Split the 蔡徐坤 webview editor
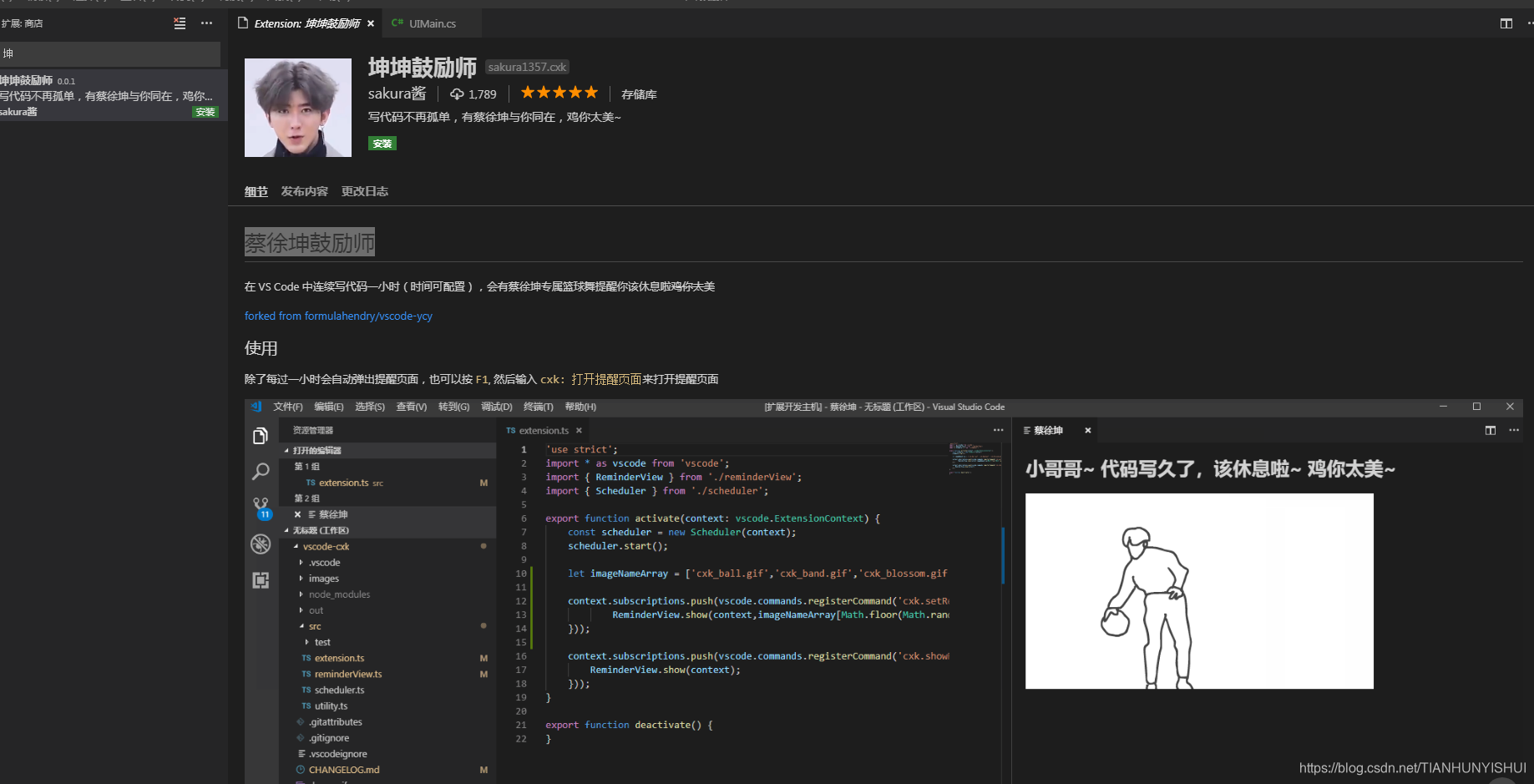Image resolution: width=1534 pixels, height=784 pixels. pyautogui.click(x=1491, y=431)
